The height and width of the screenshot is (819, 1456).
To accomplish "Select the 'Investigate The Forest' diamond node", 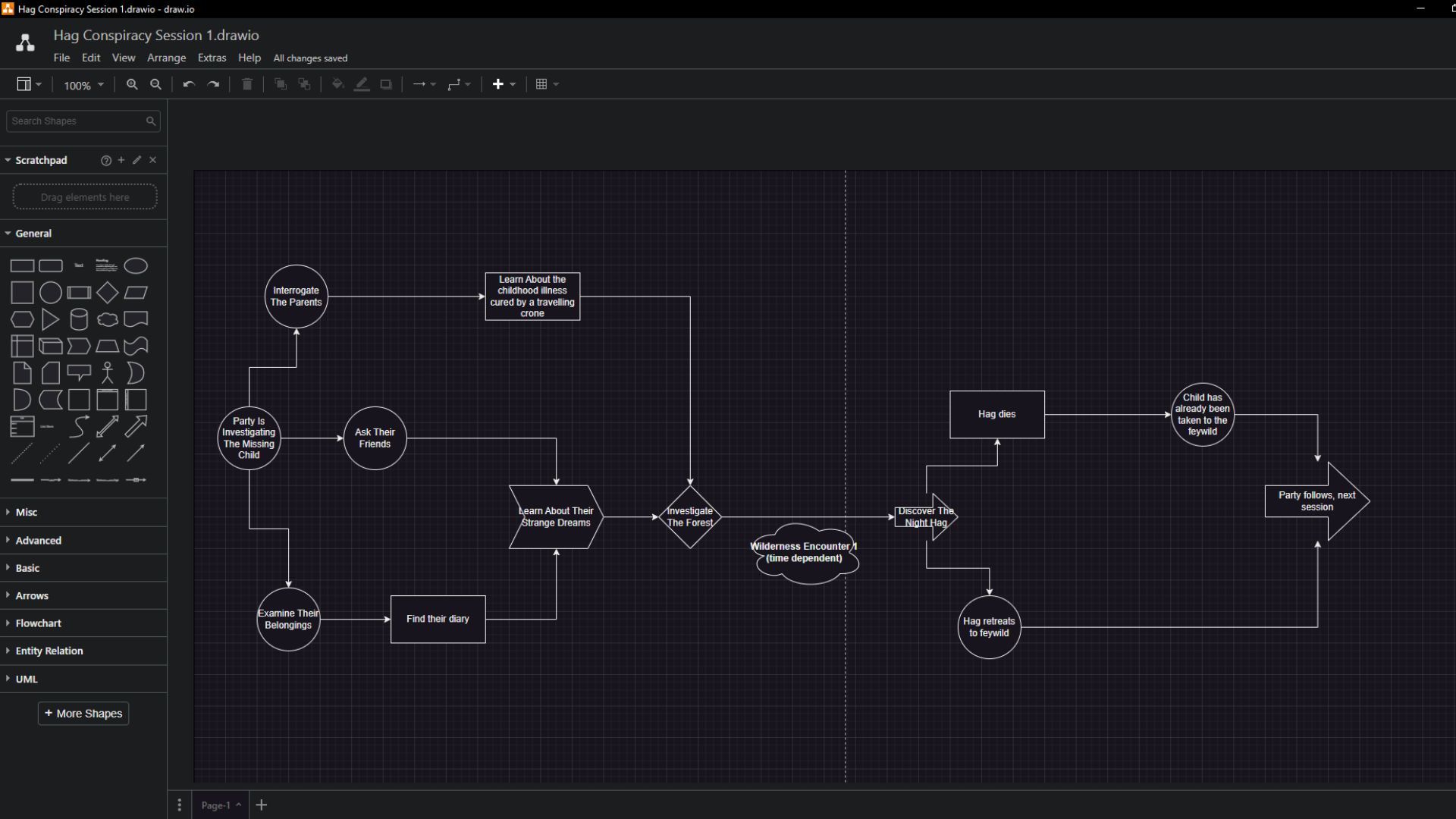I will [690, 517].
